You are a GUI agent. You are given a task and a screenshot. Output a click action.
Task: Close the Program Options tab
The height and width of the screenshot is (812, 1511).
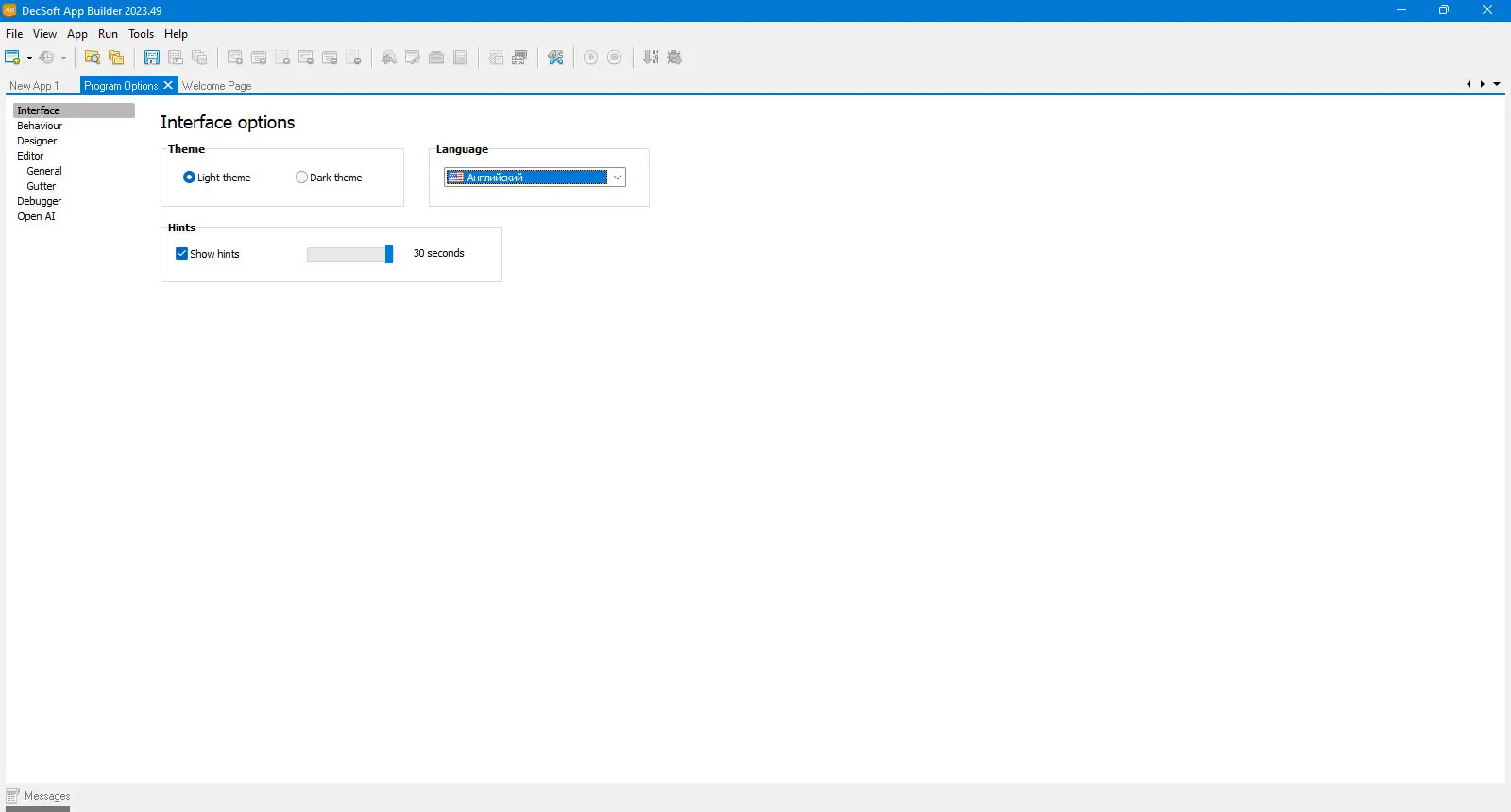(x=168, y=85)
